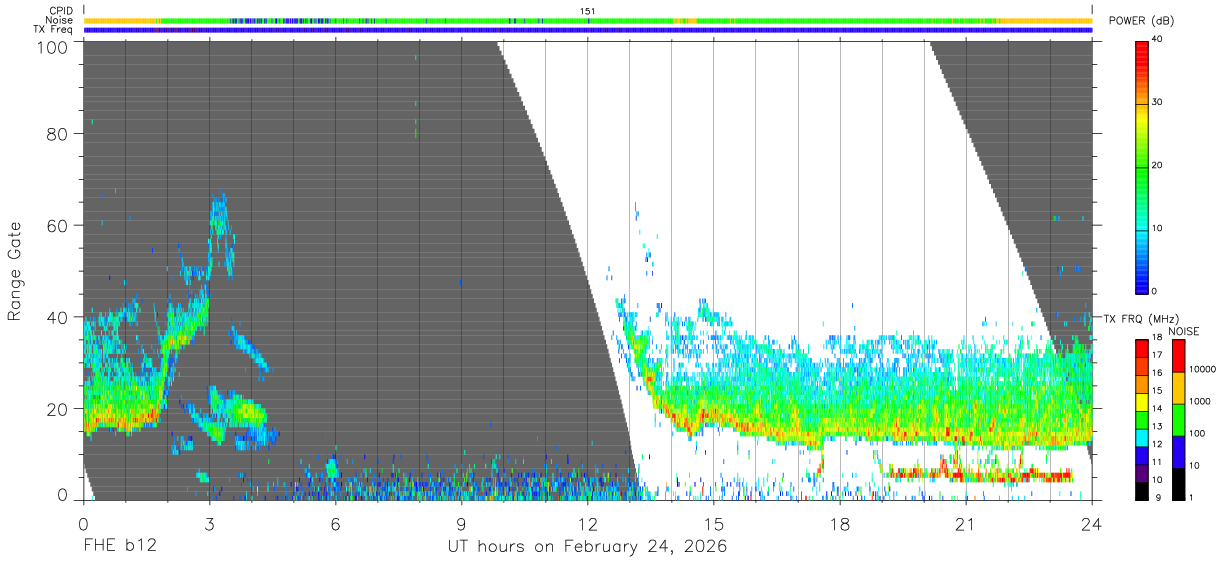The height and width of the screenshot is (567, 1228).
Task: Click the red swatch atop NOISE legend
Action: pos(1177,356)
